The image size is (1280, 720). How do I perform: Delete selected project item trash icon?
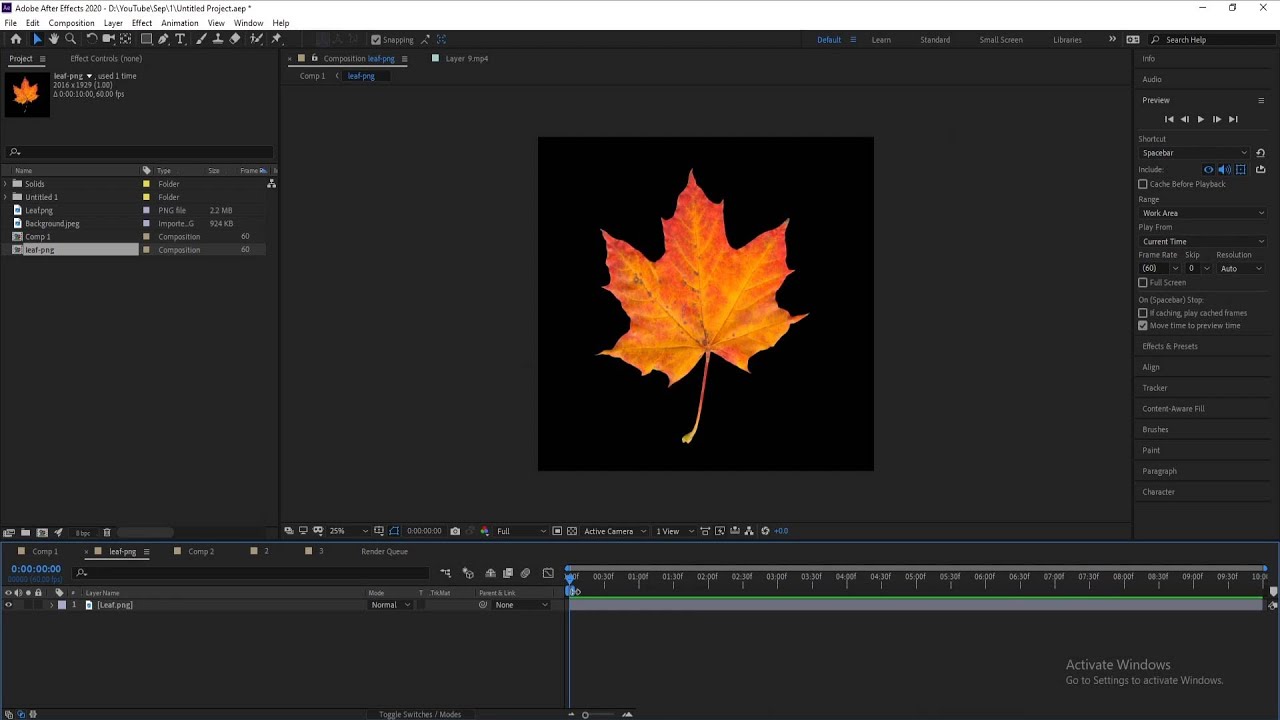(x=107, y=532)
